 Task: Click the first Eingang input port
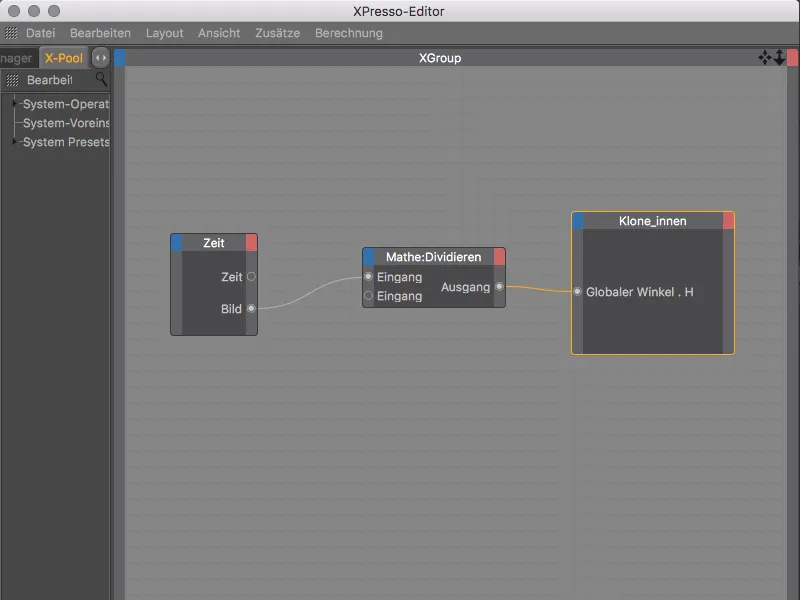tap(368, 277)
